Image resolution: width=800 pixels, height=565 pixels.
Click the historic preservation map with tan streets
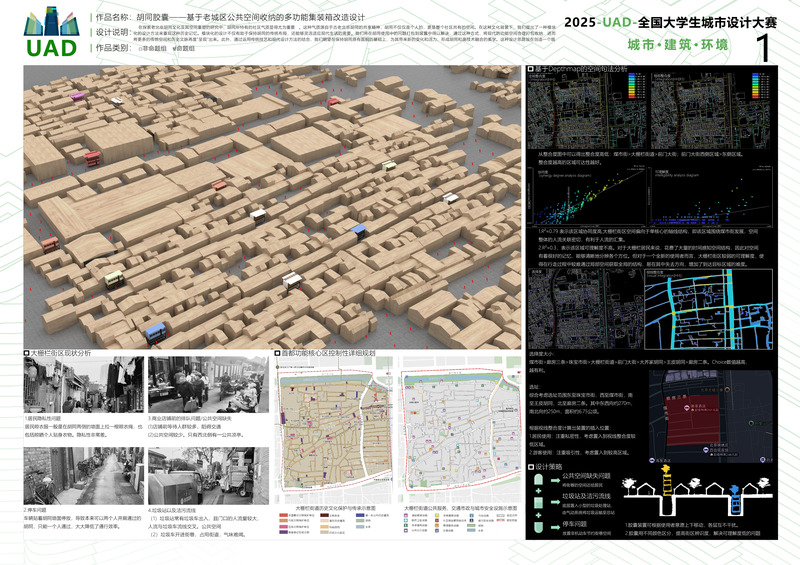tap(335, 436)
